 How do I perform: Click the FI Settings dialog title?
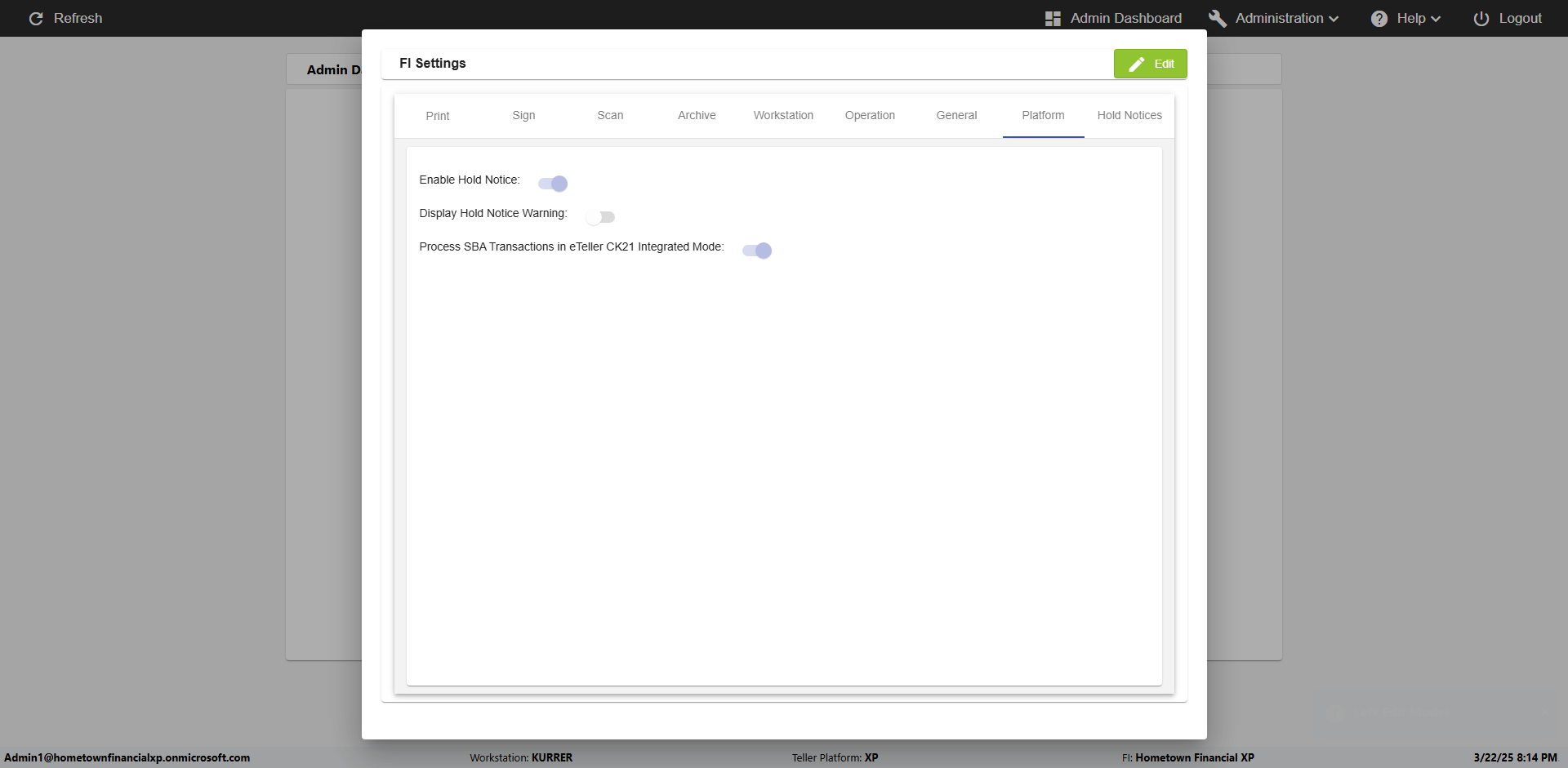point(433,63)
